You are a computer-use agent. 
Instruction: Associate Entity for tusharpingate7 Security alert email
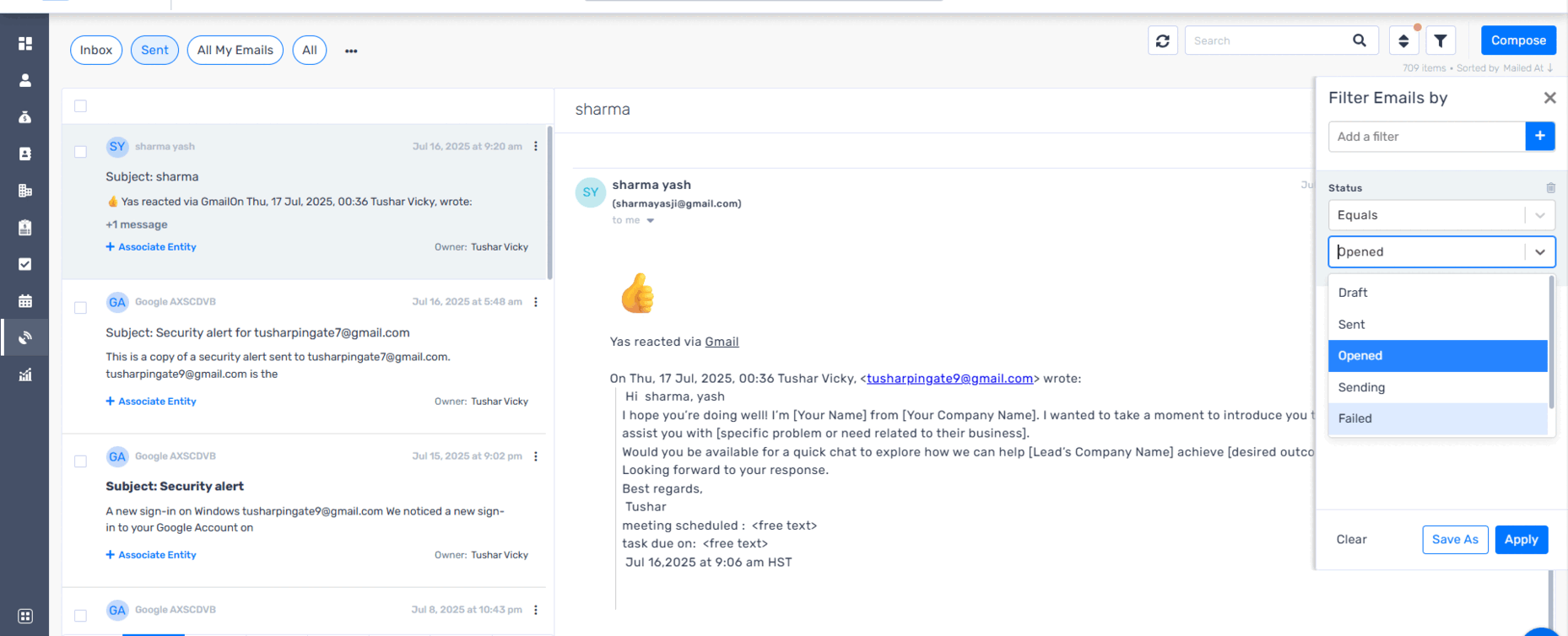pos(151,402)
